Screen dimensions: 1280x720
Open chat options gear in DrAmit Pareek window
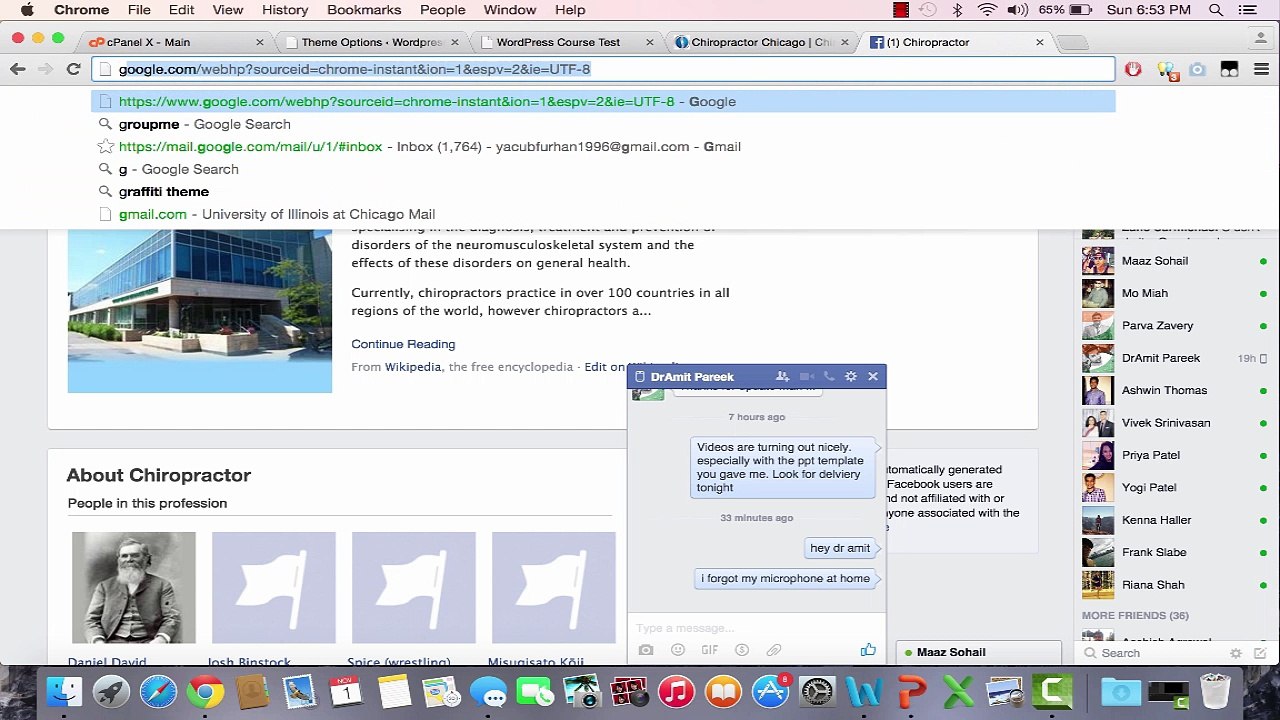851,377
